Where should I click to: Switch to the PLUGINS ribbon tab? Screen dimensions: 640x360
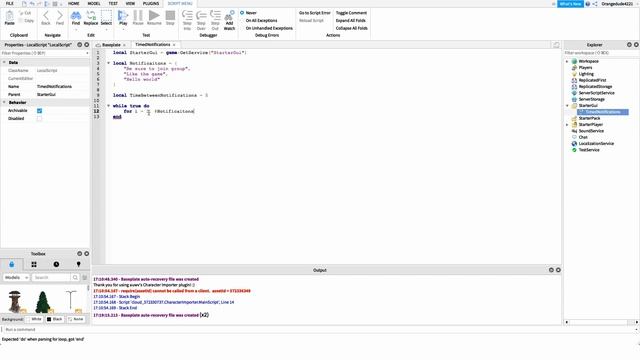(x=151, y=3)
